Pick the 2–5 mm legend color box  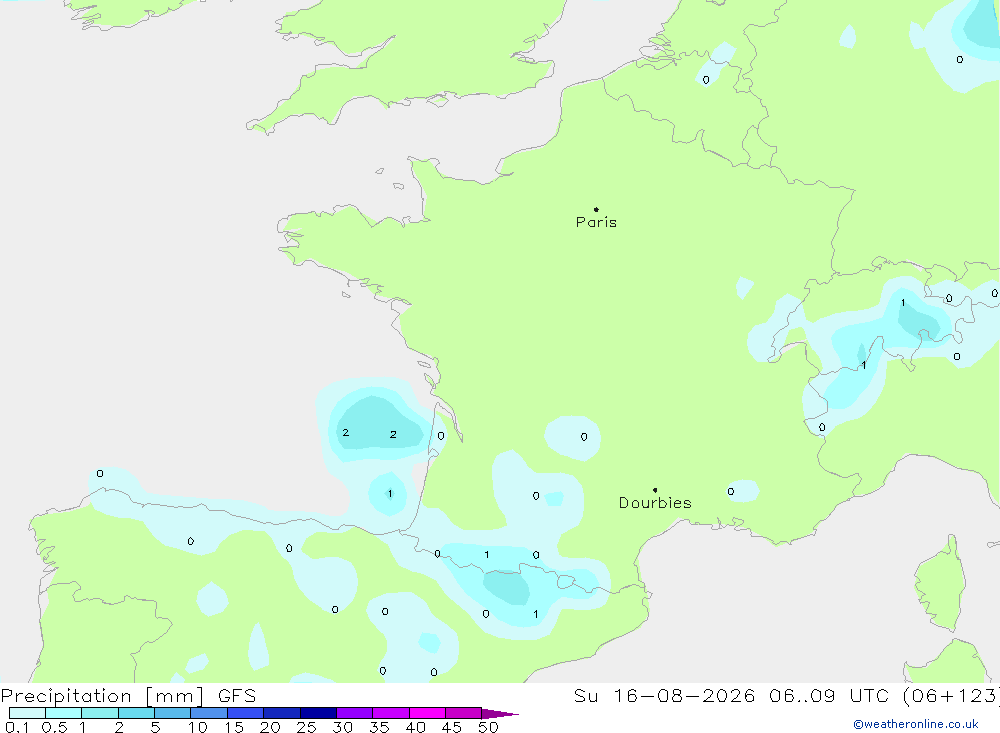click(136, 713)
